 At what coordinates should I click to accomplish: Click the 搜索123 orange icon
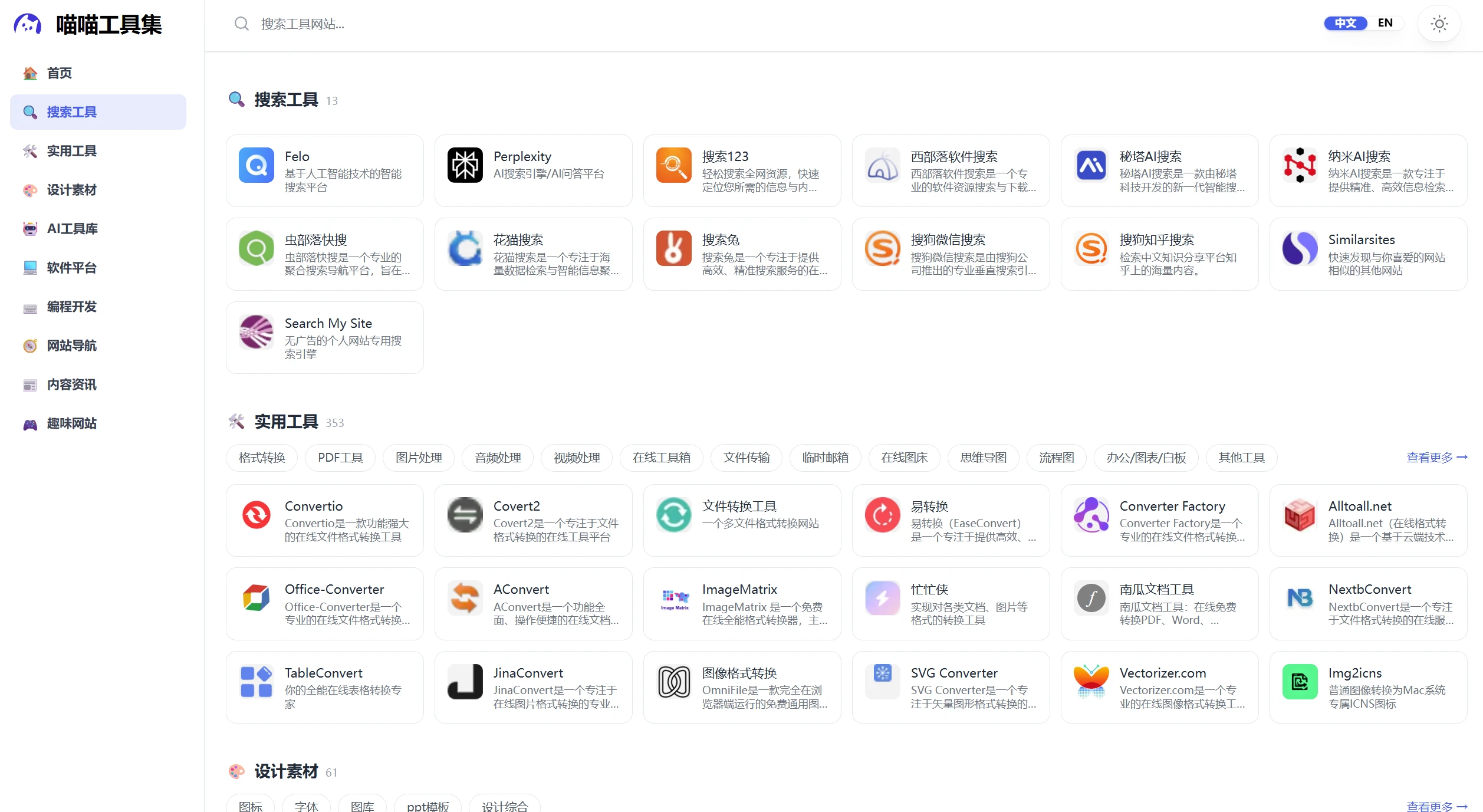[673, 165]
